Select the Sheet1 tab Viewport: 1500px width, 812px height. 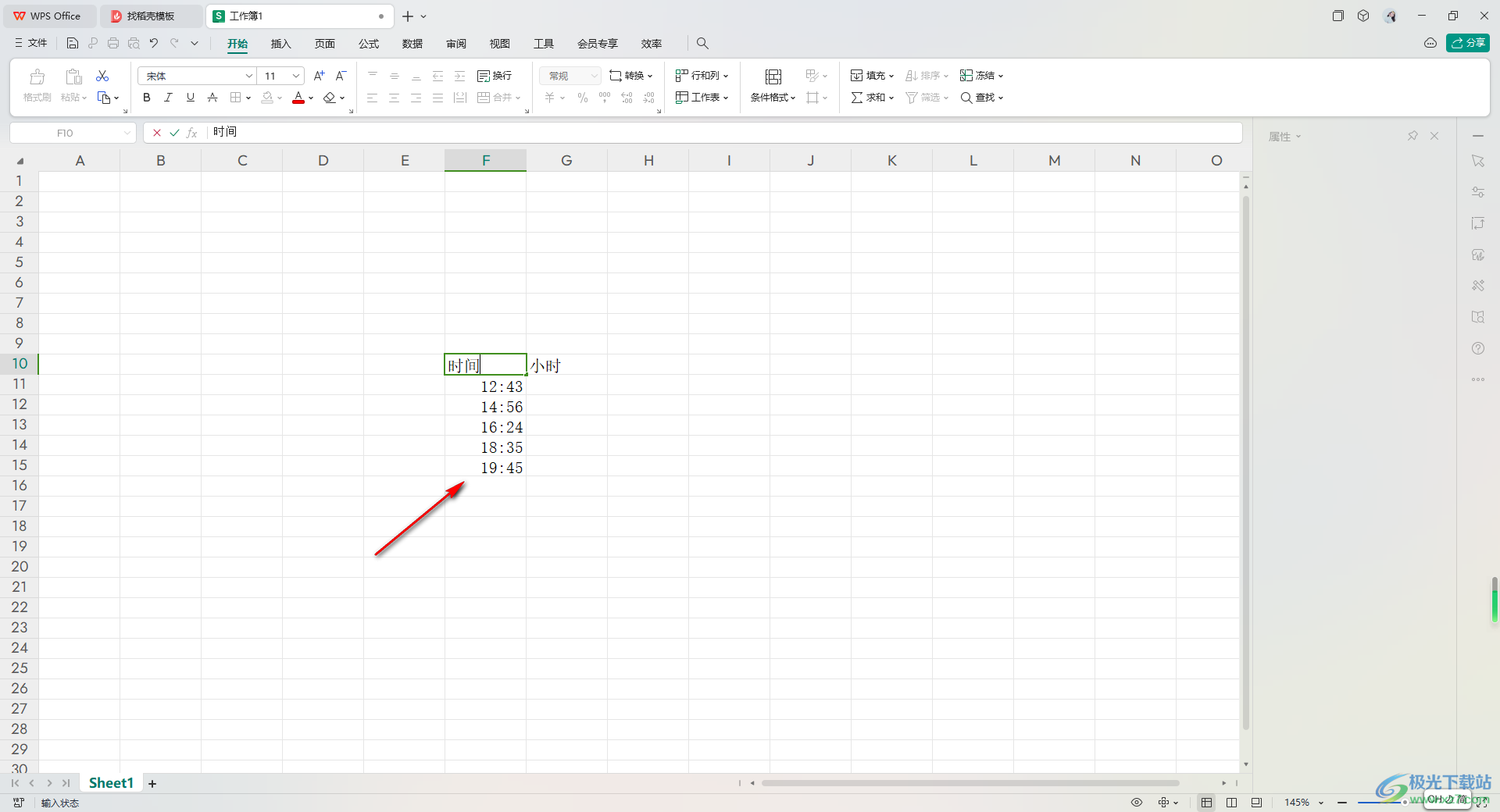coord(111,783)
